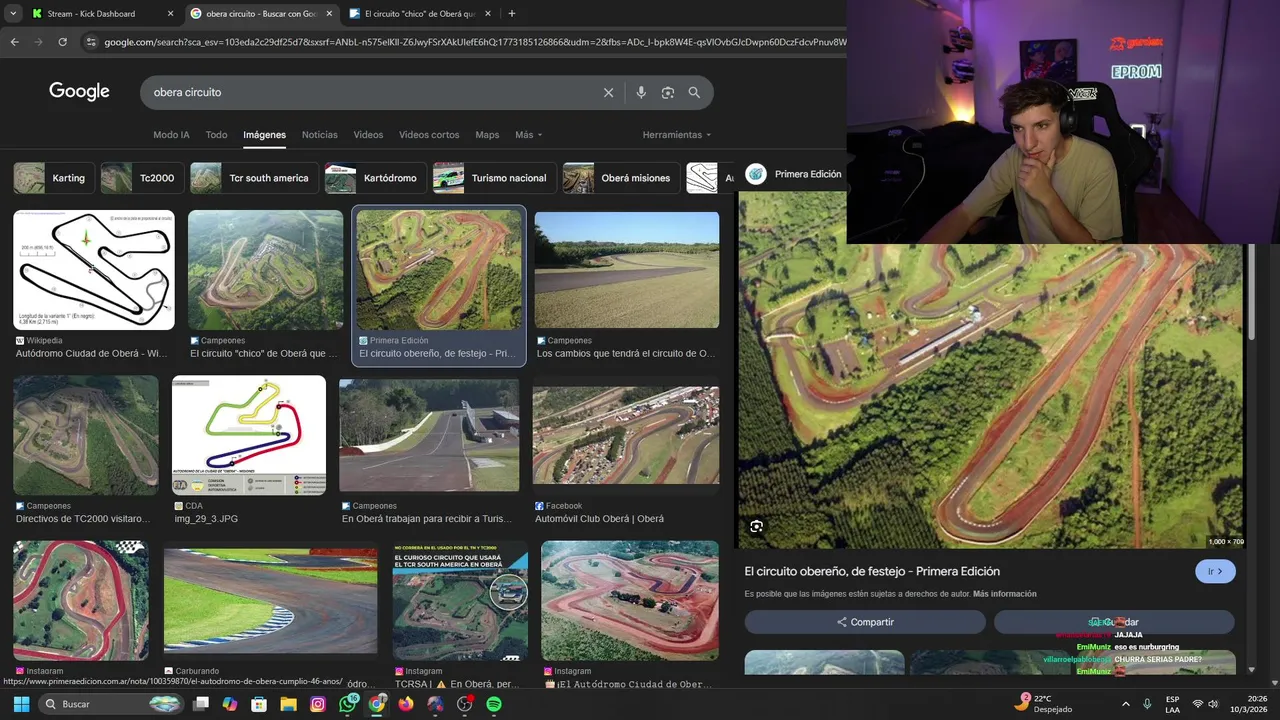1280x720 pixels.
Task: Open Facebook Automóvil Club Oberá image
Action: 626,436
